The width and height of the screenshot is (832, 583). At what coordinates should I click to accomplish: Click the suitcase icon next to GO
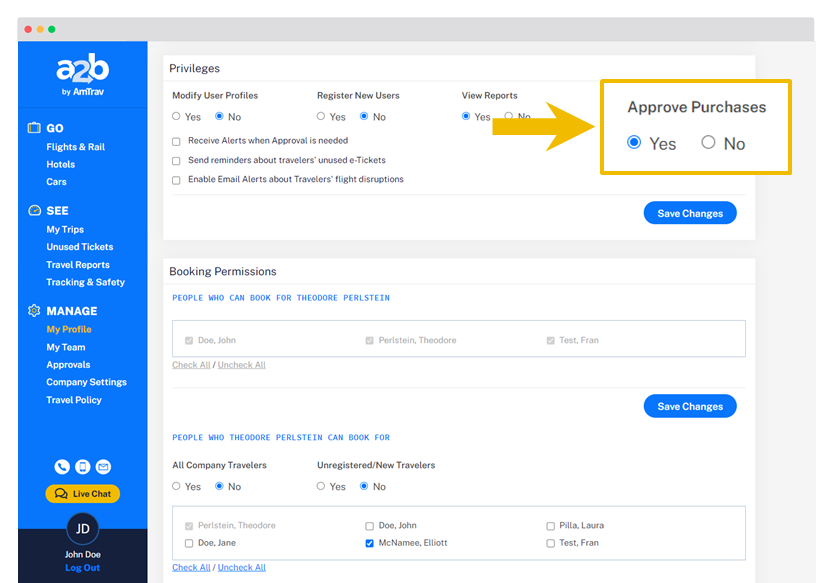[34, 128]
